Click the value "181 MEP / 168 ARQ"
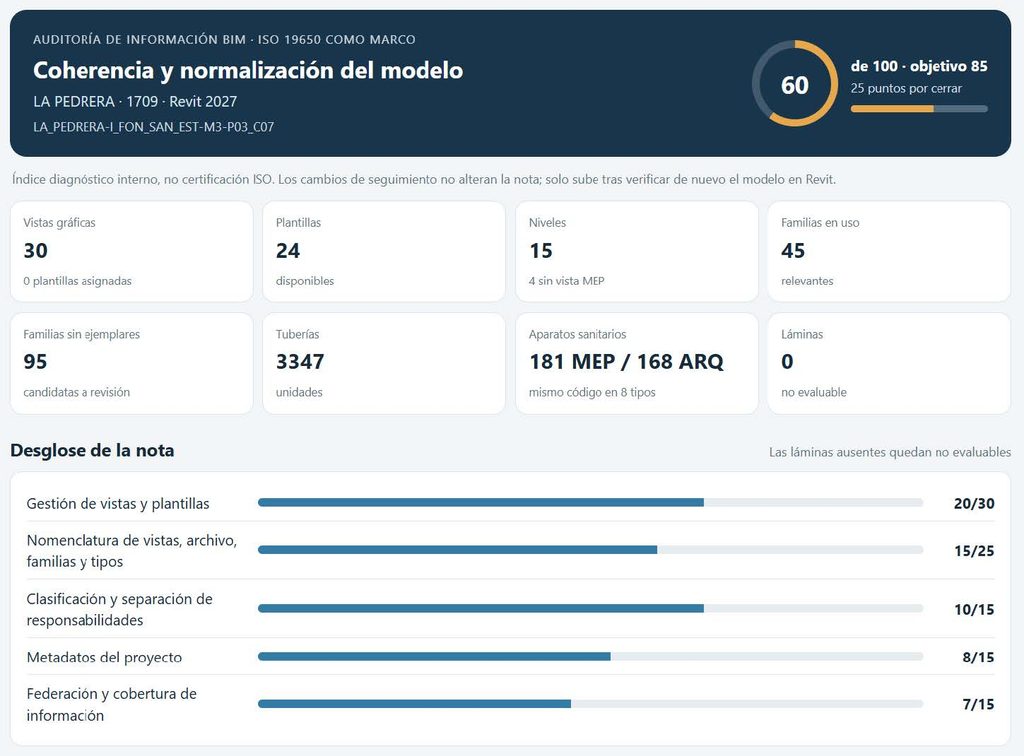 click(x=626, y=362)
